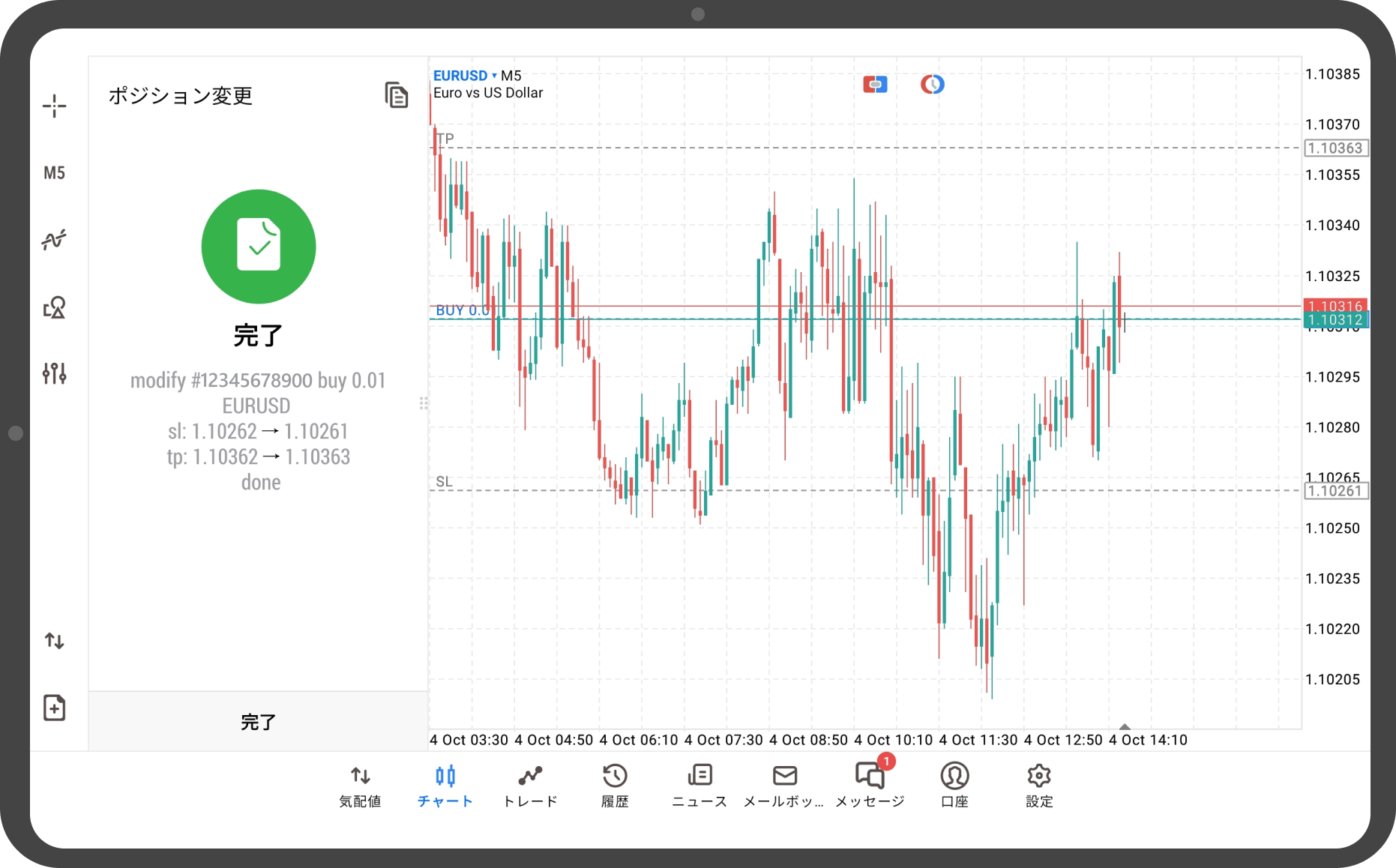Open the indicators icon in sidebar
Image resolution: width=1396 pixels, height=868 pixels.
click(x=54, y=240)
